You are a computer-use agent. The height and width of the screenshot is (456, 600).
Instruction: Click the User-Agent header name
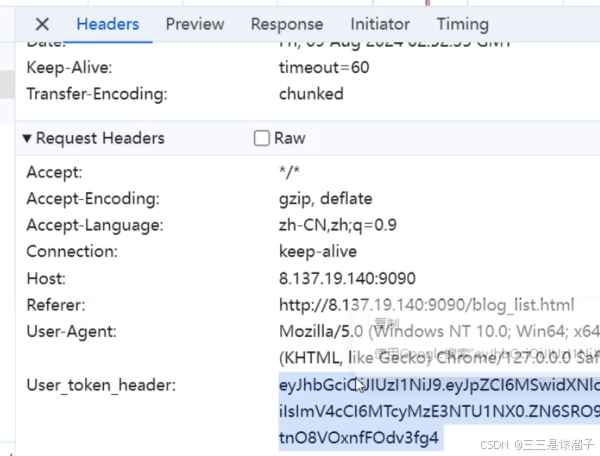(x=71, y=331)
